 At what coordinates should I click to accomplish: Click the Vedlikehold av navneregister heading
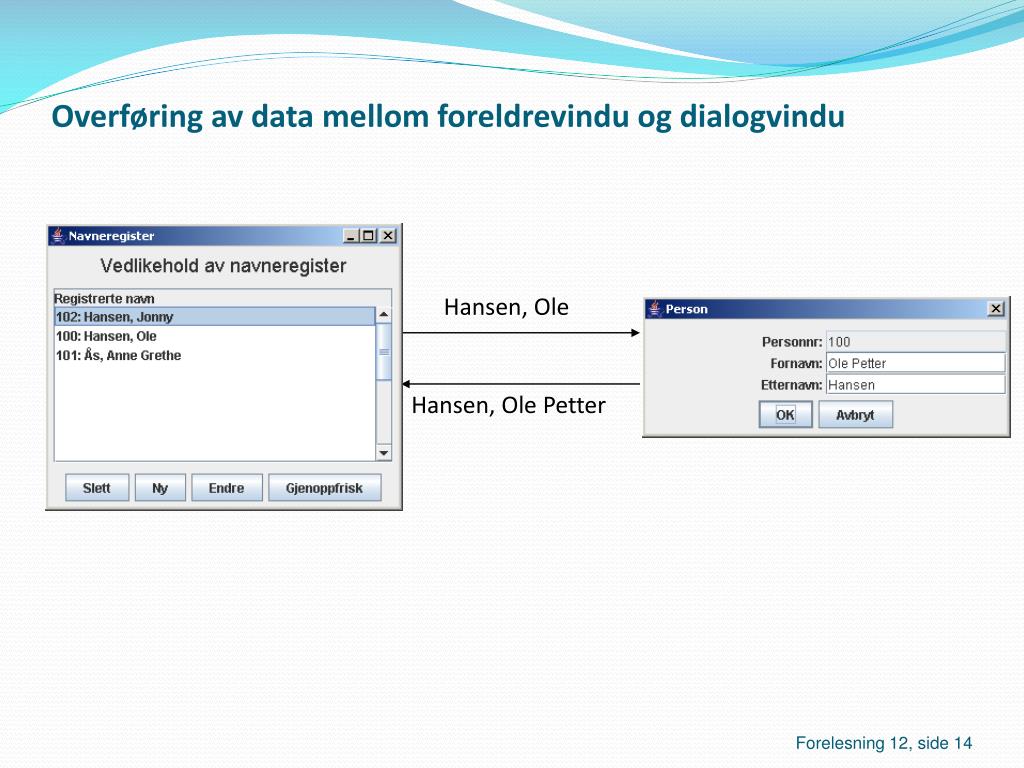[x=223, y=266]
